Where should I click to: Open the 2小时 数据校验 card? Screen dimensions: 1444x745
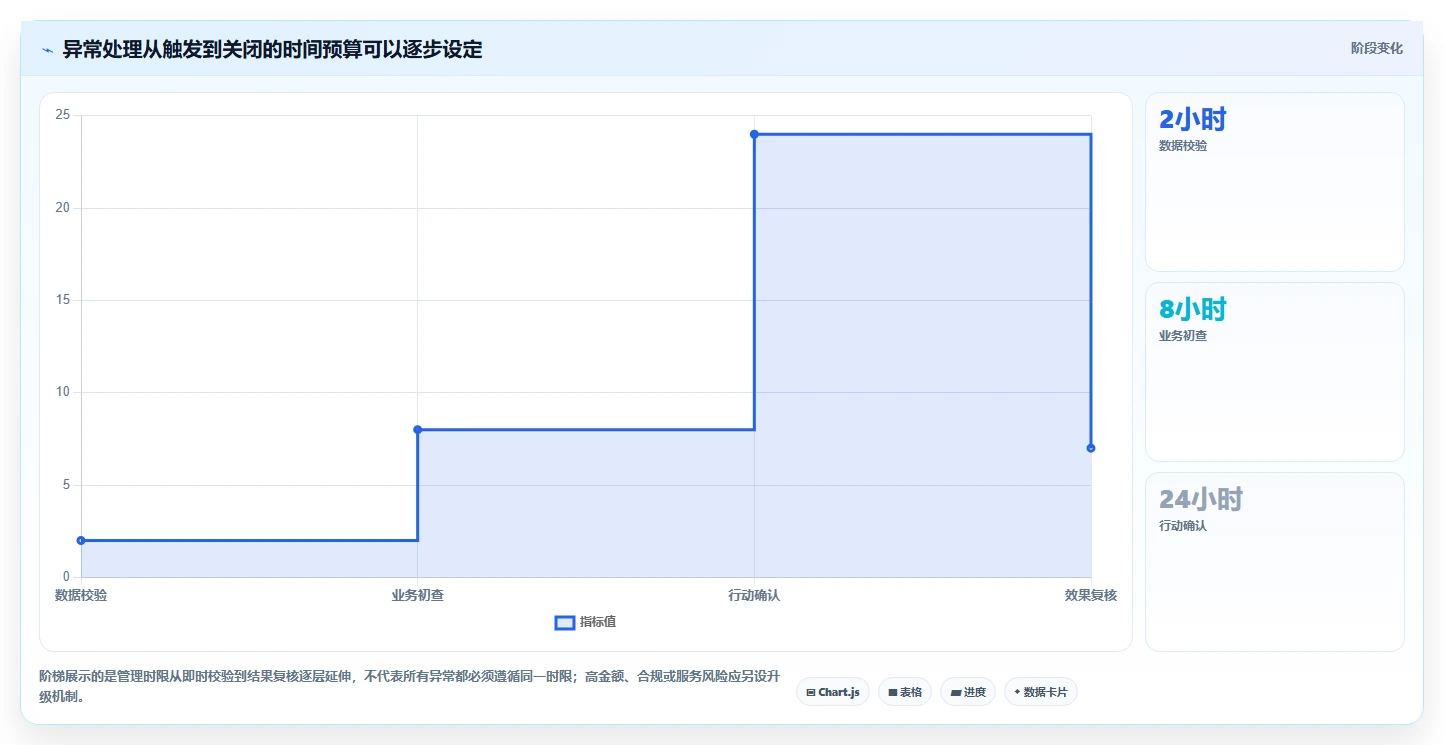1274,182
